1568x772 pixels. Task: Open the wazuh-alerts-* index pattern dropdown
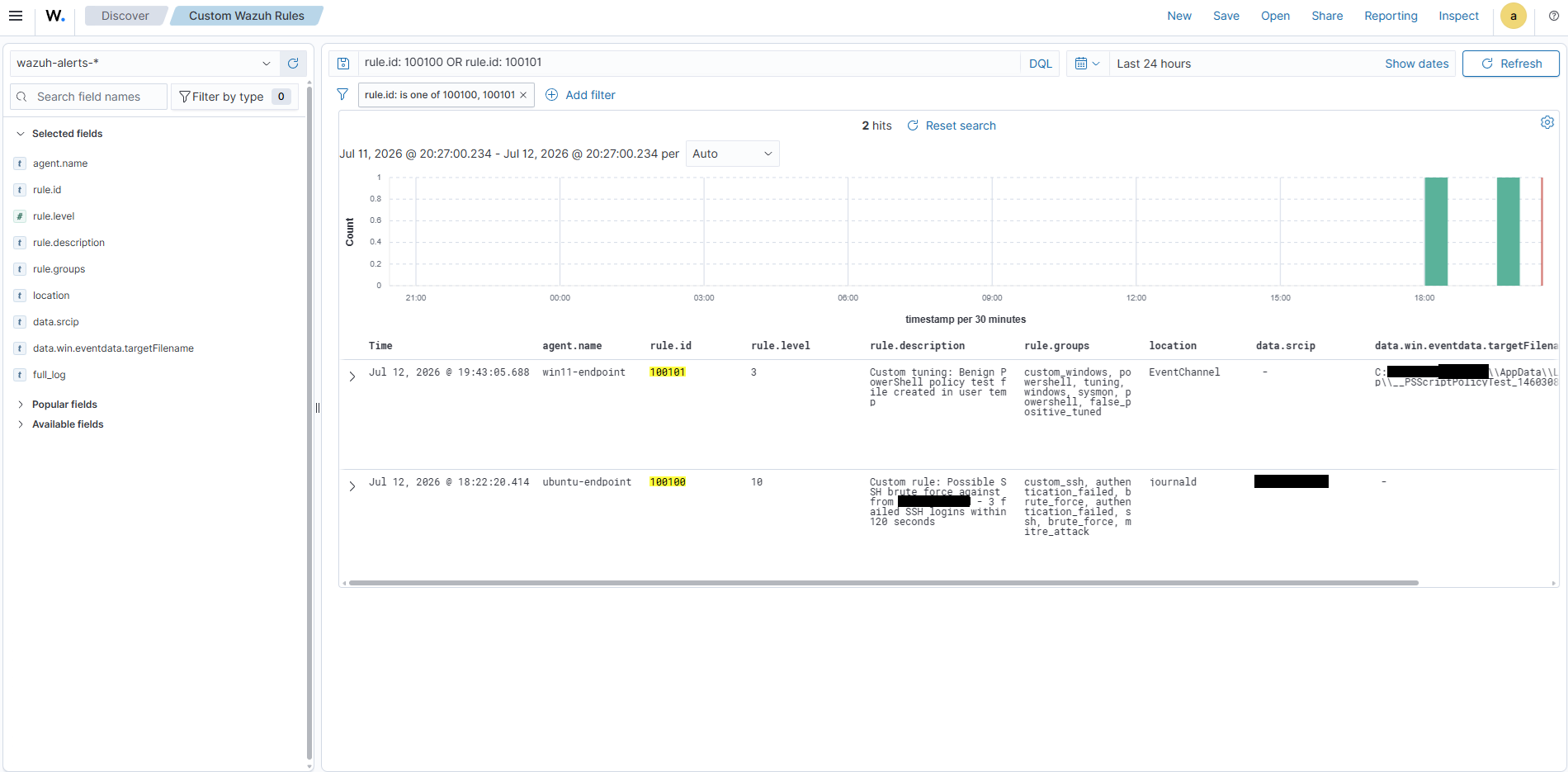[144, 64]
